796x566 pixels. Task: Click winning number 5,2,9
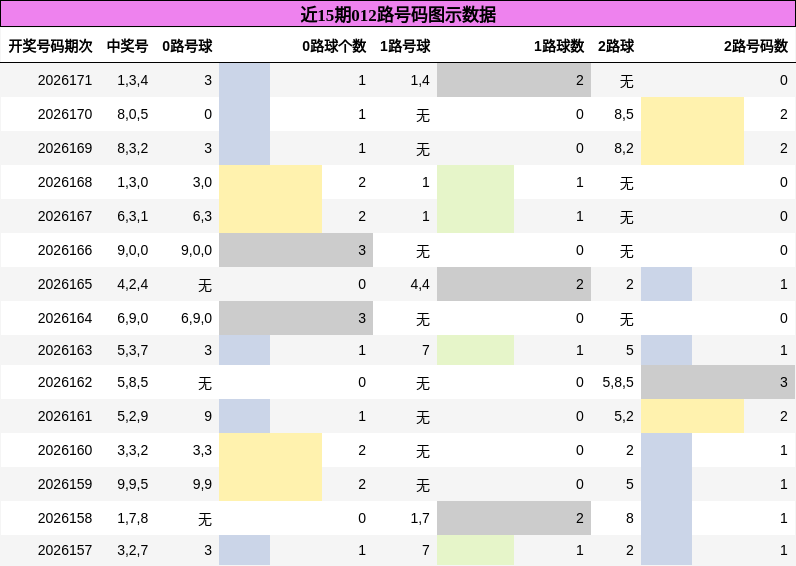pos(132,416)
